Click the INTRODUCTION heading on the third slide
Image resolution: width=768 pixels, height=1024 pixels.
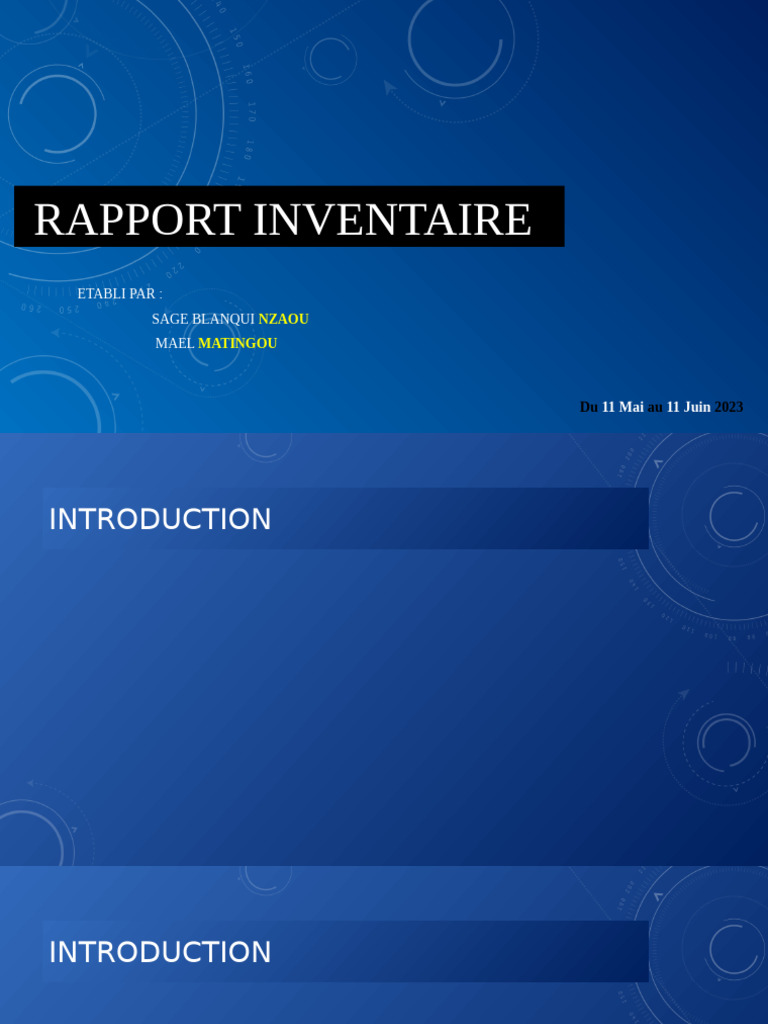pos(160,952)
